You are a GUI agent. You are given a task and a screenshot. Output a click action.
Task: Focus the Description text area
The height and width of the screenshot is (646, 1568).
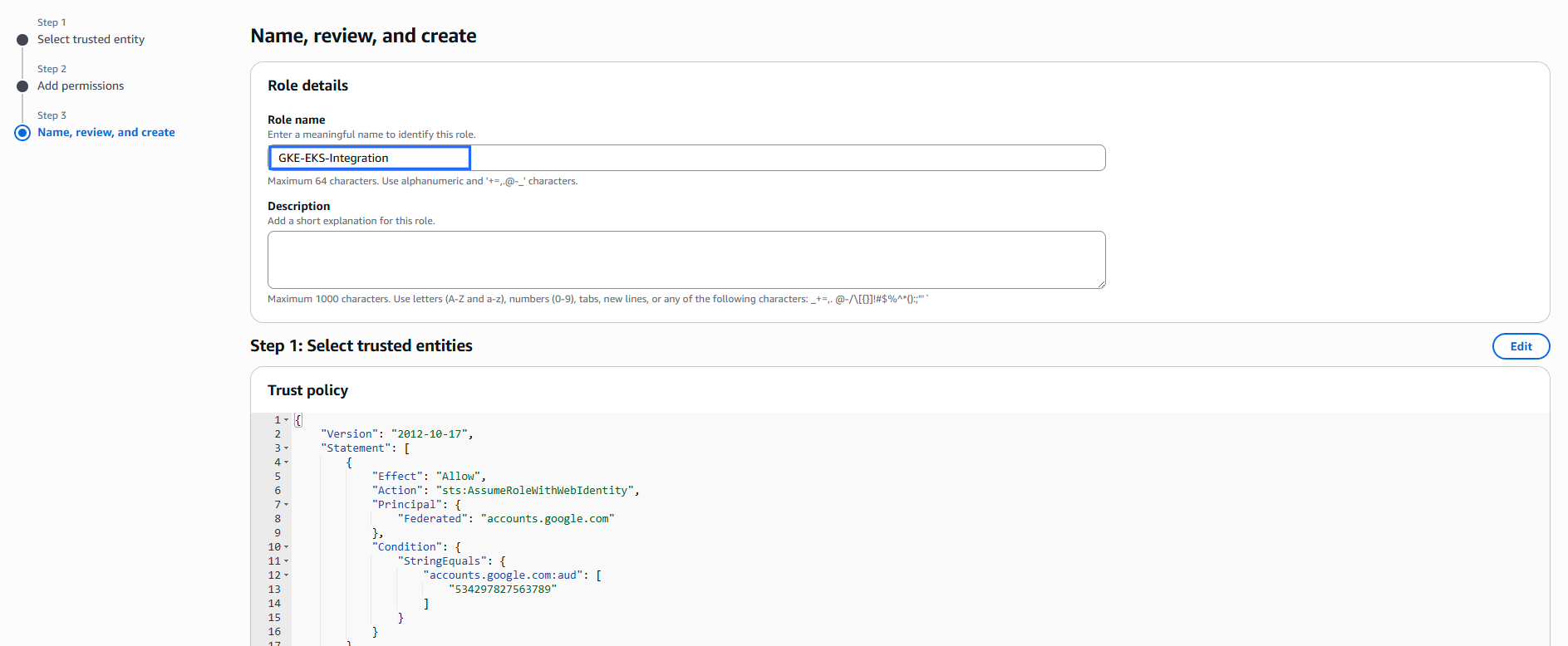[x=686, y=260]
